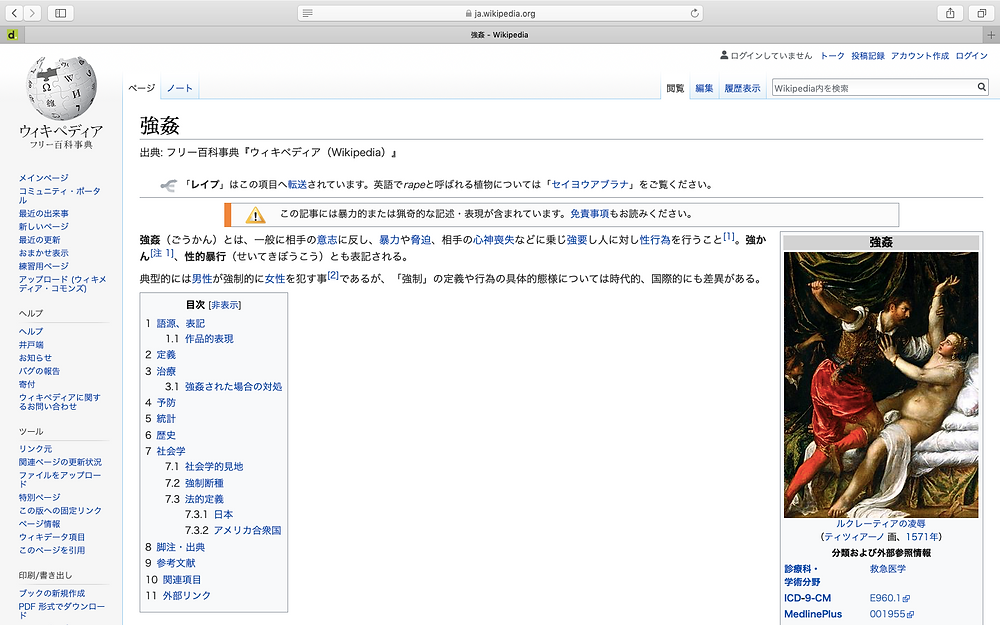
Task: Click the Wikipedia globe logo
Action: coord(61,88)
